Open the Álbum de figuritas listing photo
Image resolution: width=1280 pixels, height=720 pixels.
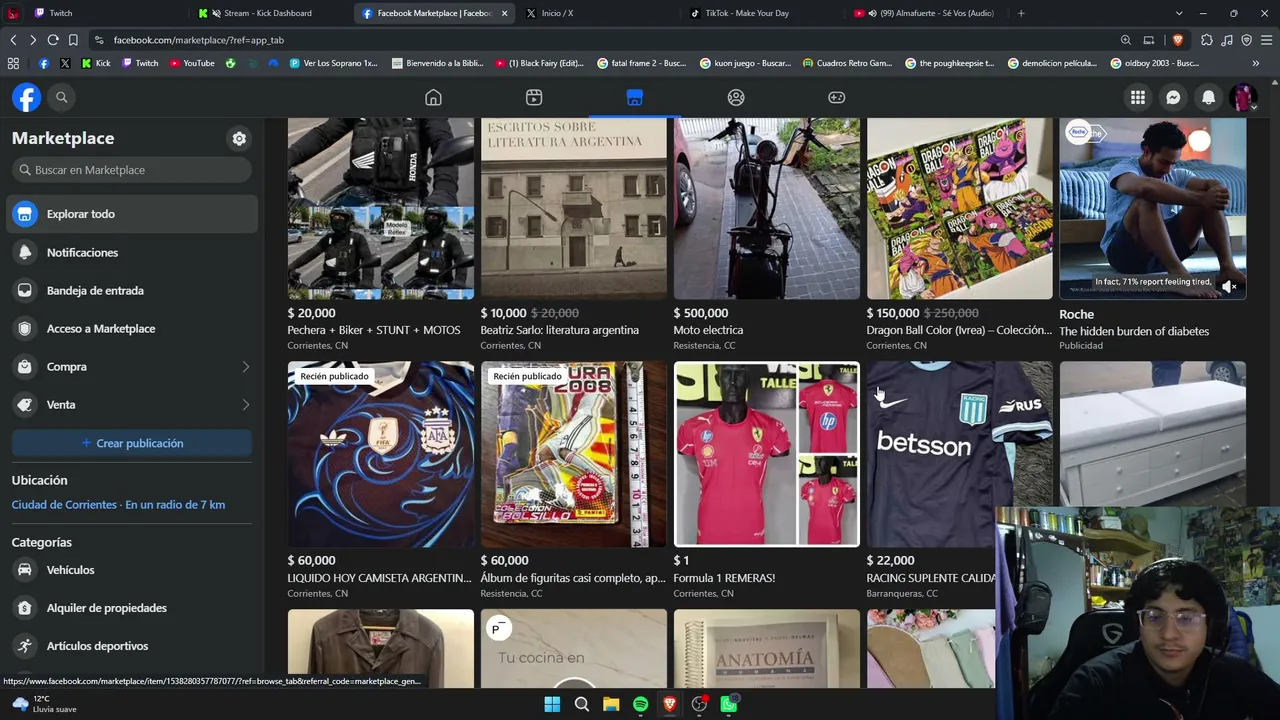(573, 454)
